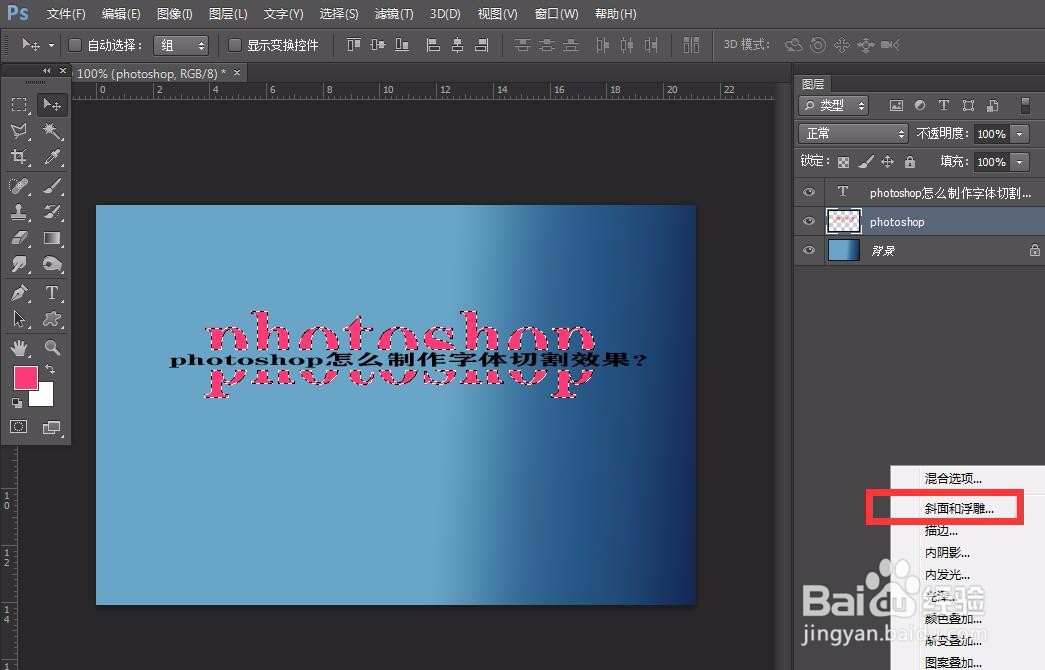The width and height of the screenshot is (1045, 670).
Task: Select the Magic Wand tool
Action: 51,131
